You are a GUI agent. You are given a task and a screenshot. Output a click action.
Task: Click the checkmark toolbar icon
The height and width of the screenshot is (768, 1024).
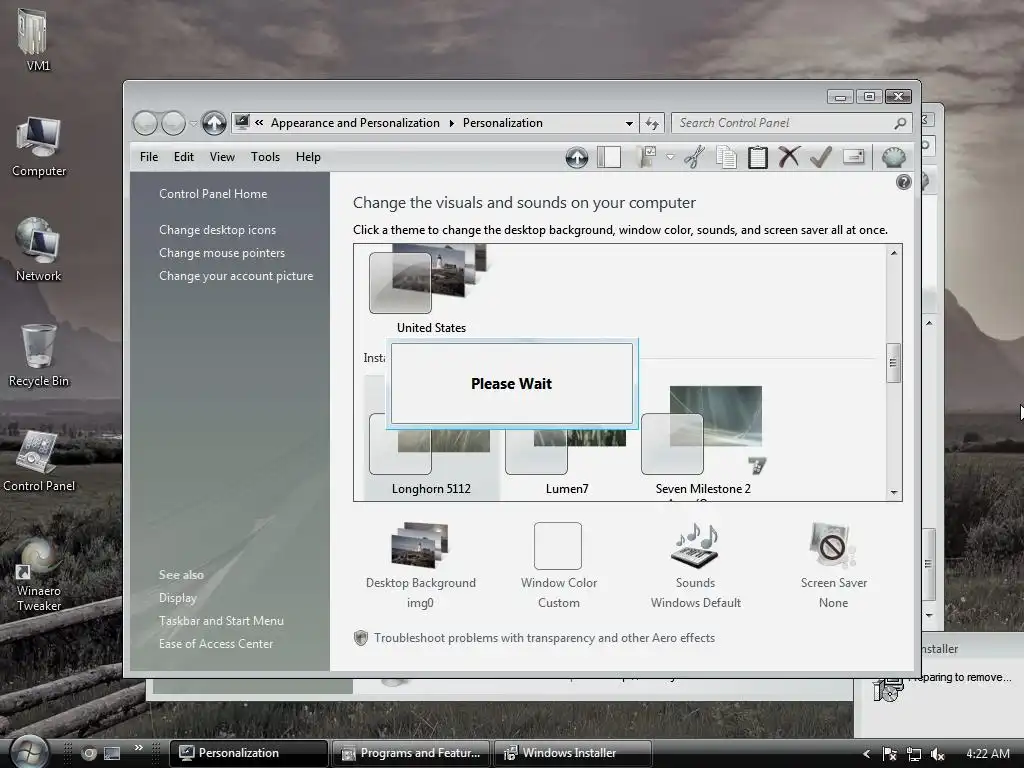[821, 157]
